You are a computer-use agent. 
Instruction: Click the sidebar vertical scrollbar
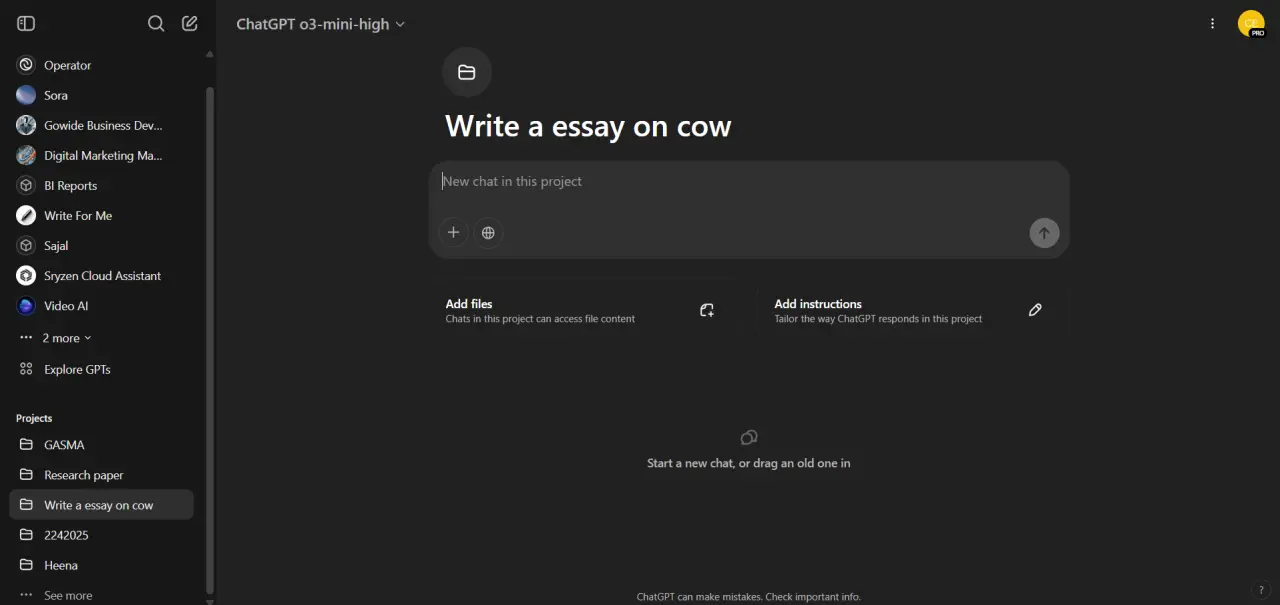(210, 340)
